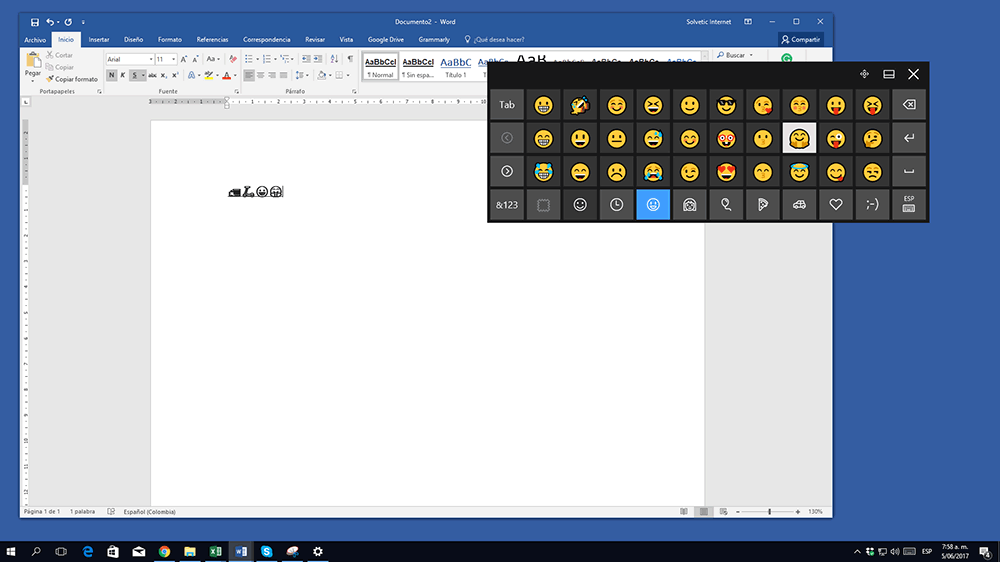
Task: Toggle strikethrough (abc) formatting
Action: point(152,75)
